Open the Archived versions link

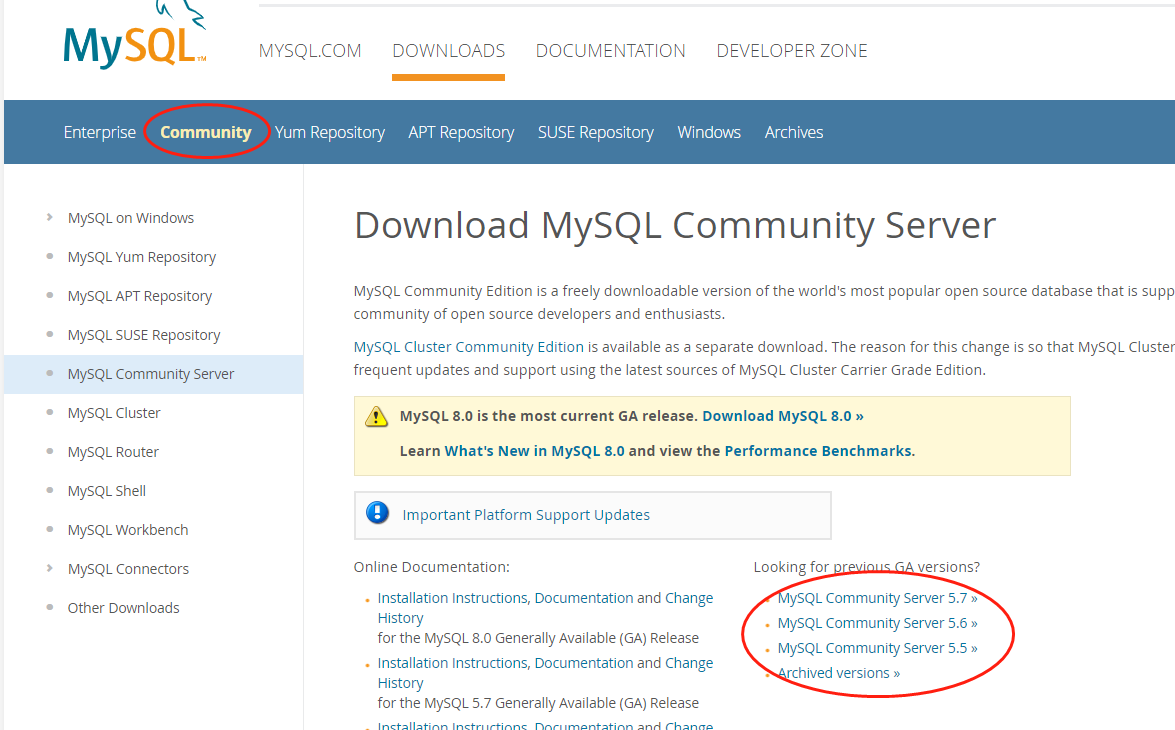[839, 673]
